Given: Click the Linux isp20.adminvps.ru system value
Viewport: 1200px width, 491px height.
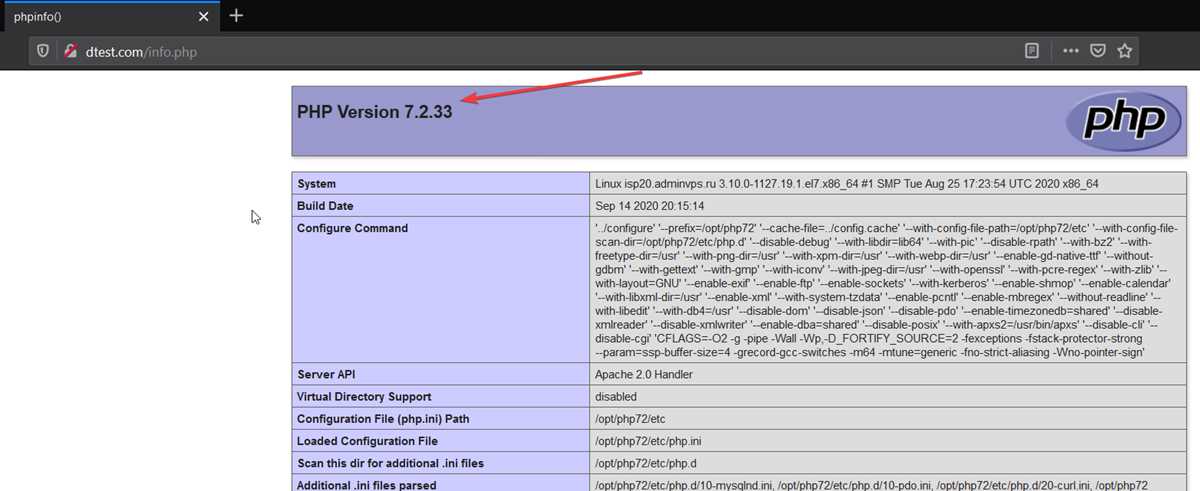Looking at the screenshot, I should click(x=847, y=184).
